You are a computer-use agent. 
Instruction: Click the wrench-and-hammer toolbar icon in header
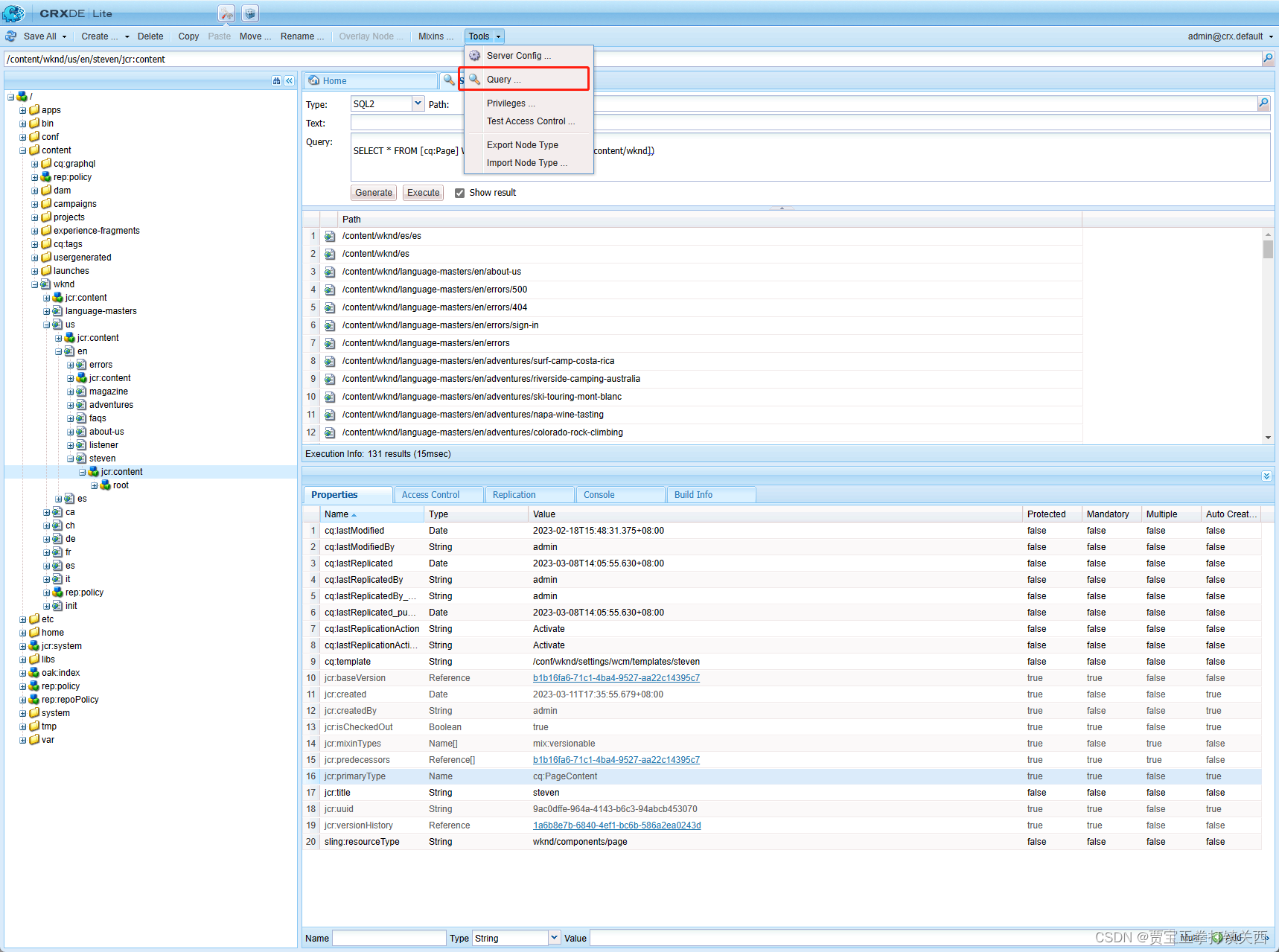click(226, 13)
